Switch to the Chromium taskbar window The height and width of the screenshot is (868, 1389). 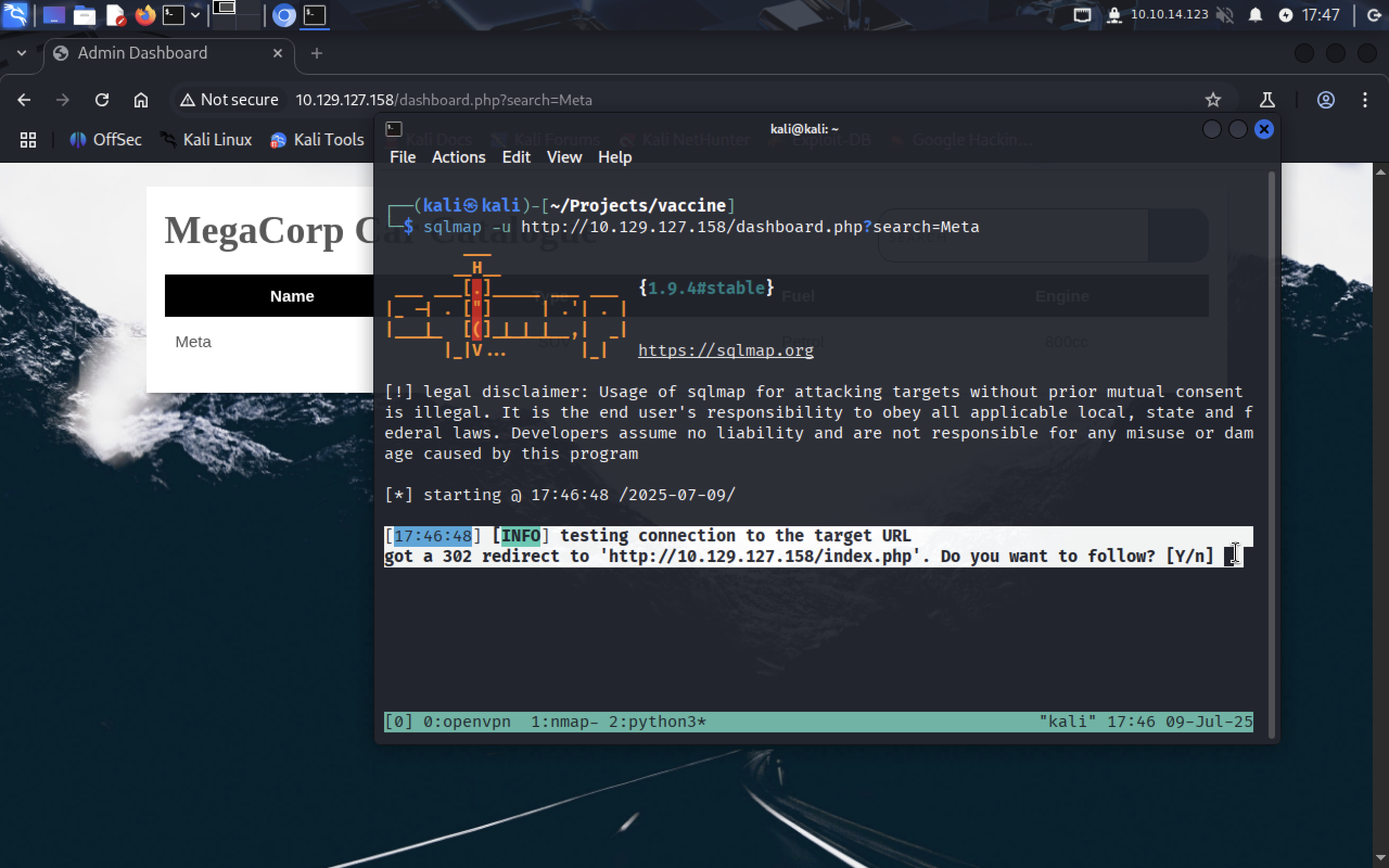284,15
